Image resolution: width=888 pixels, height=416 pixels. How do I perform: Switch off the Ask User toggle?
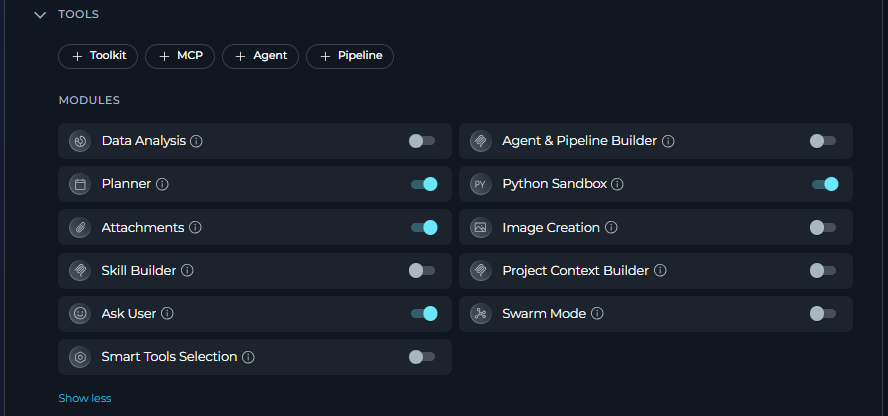point(424,314)
